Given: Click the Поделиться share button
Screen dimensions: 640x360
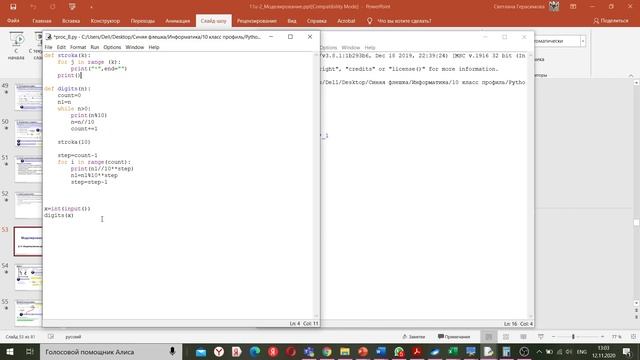Looking at the screenshot, I should 611,20.
